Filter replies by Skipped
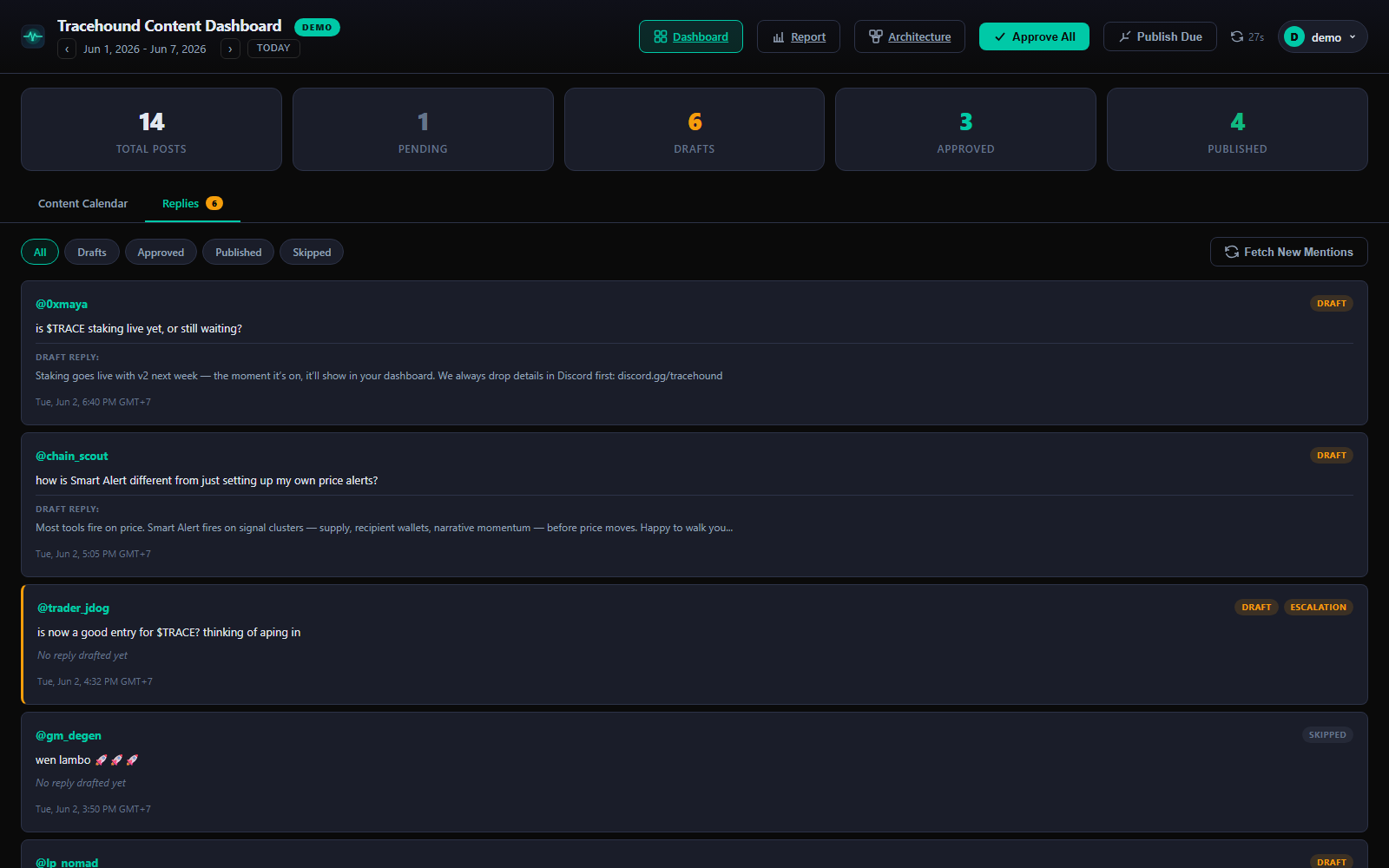 (x=312, y=253)
